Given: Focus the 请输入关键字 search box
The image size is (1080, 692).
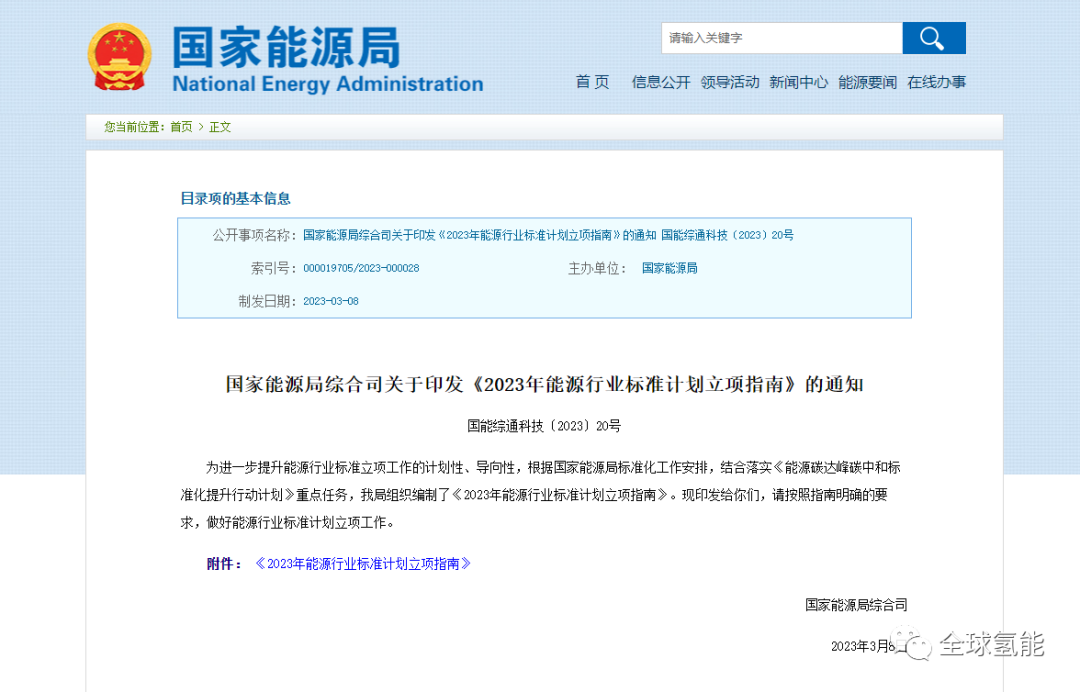Looking at the screenshot, I should click(781, 38).
